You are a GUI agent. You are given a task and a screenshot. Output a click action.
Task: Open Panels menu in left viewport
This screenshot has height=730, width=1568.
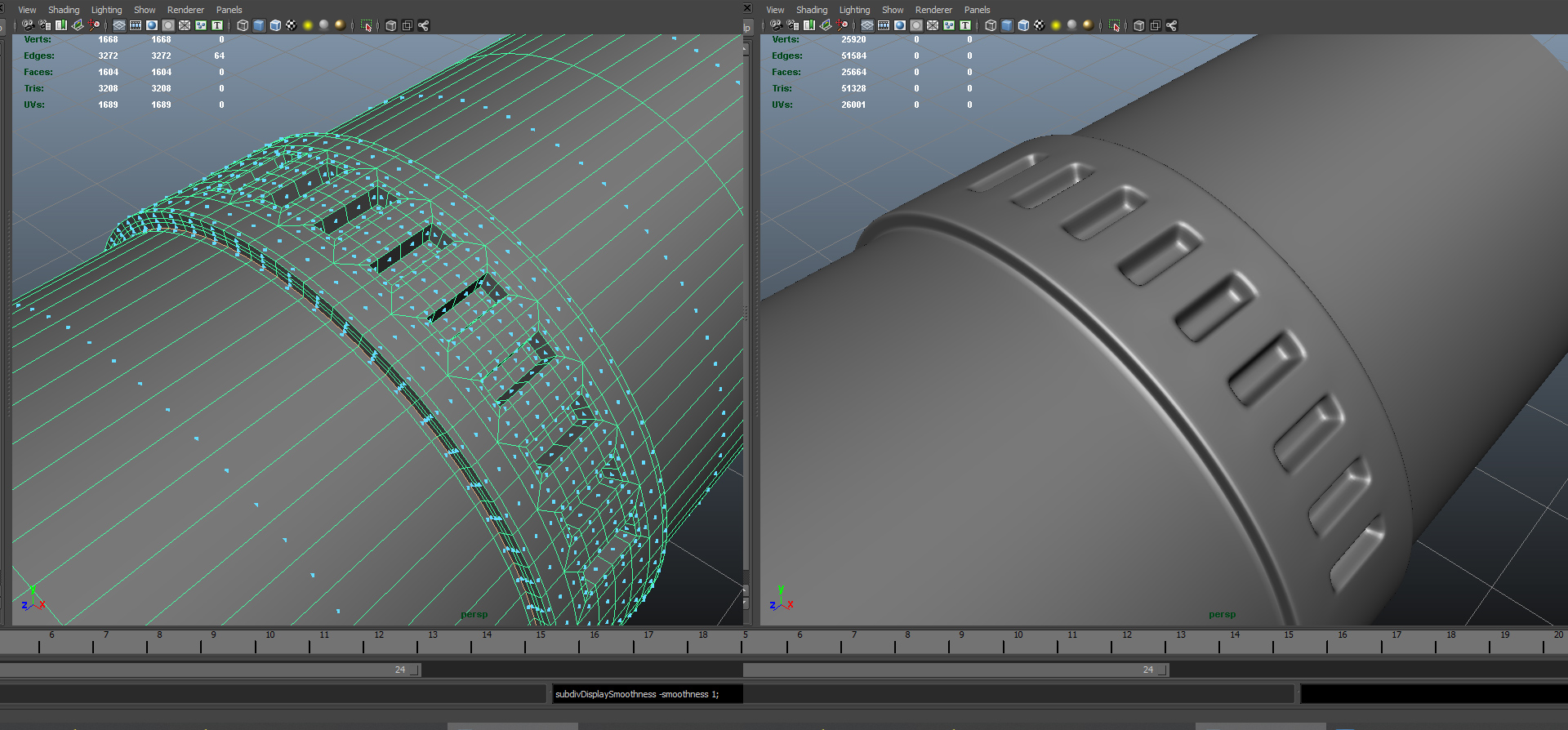pos(229,10)
